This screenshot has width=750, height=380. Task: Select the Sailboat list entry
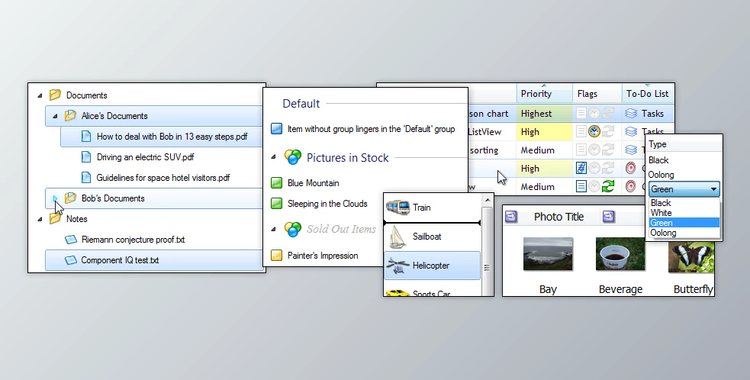coord(432,236)
